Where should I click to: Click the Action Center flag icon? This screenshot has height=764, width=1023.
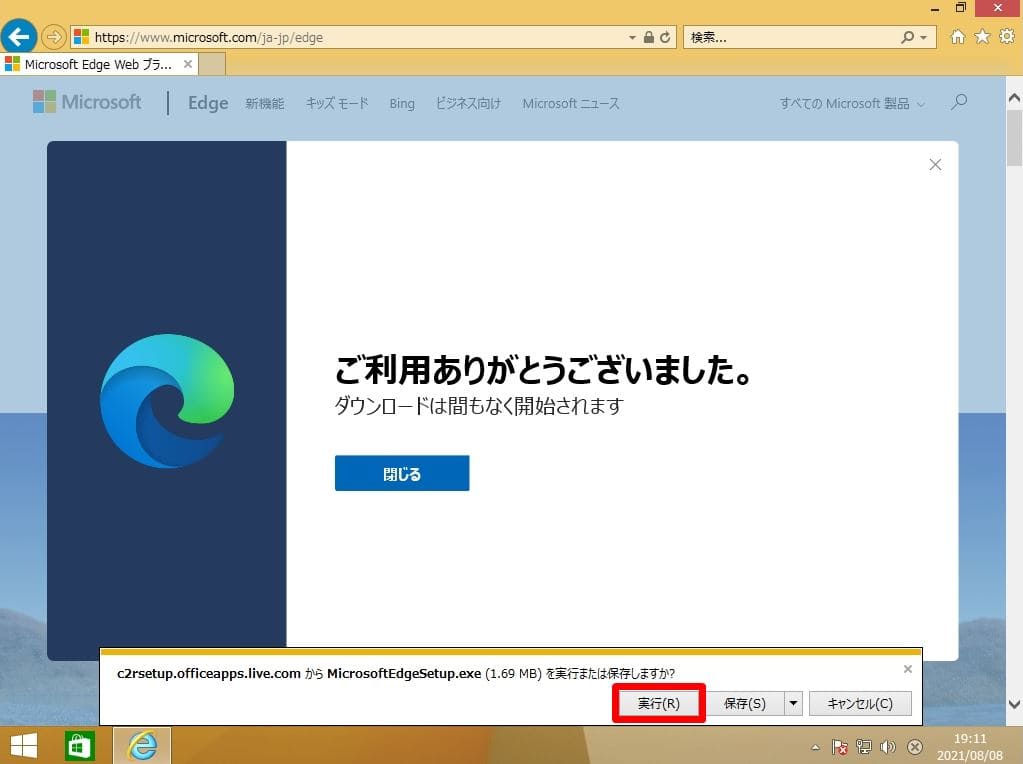(x=839, y=746)
